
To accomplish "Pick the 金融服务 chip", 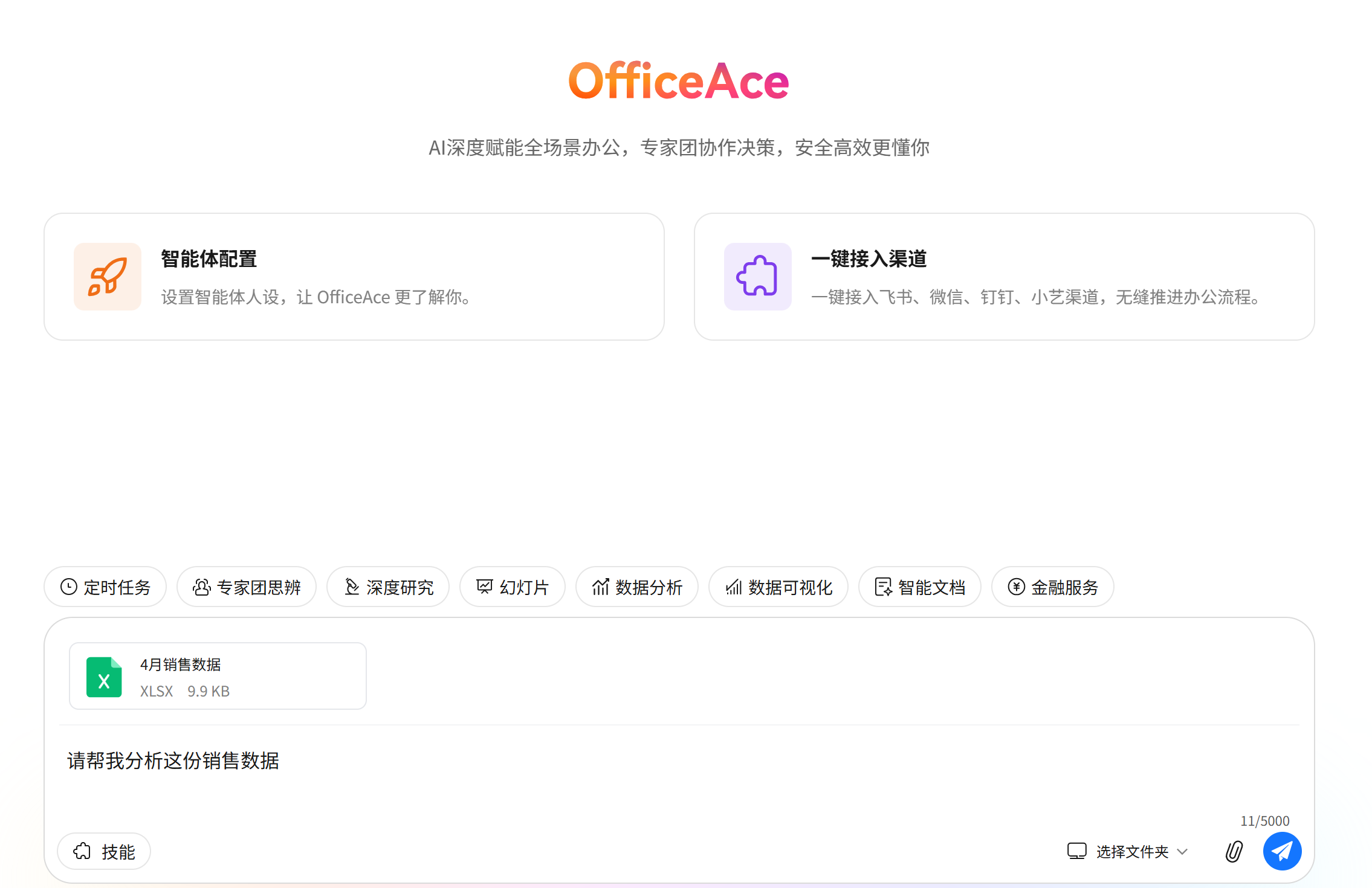I will [x=1053, y=587].
